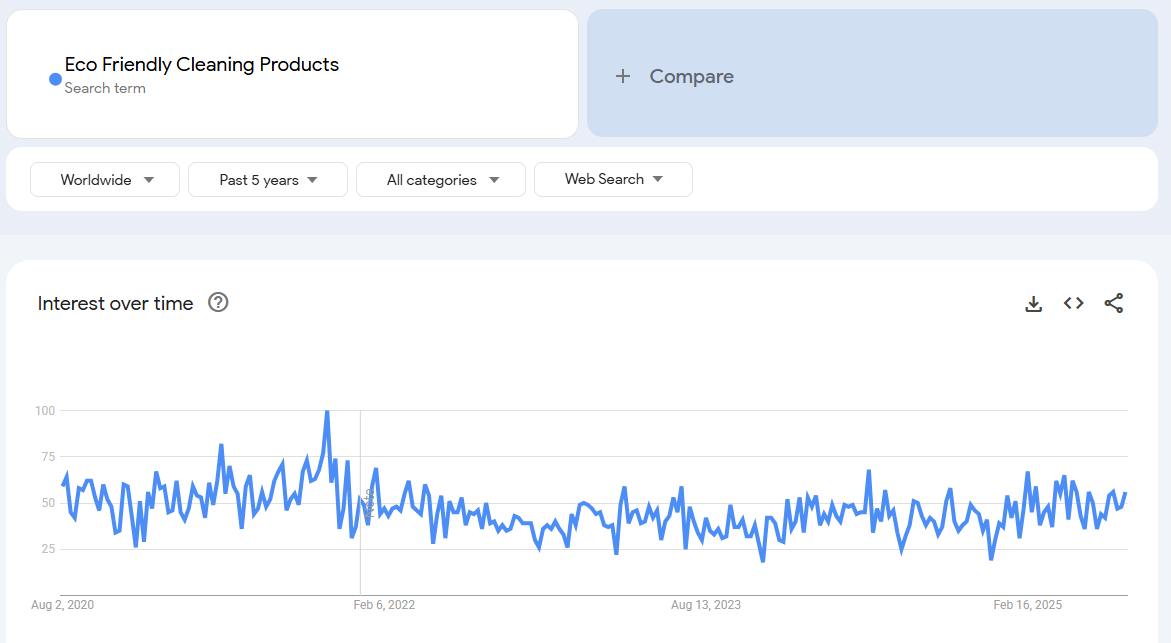The width and height of the screenshot is (1171, 643).
Task: Edit the Eco Friendly Cleaning Products term
Action: pos(202,65)
